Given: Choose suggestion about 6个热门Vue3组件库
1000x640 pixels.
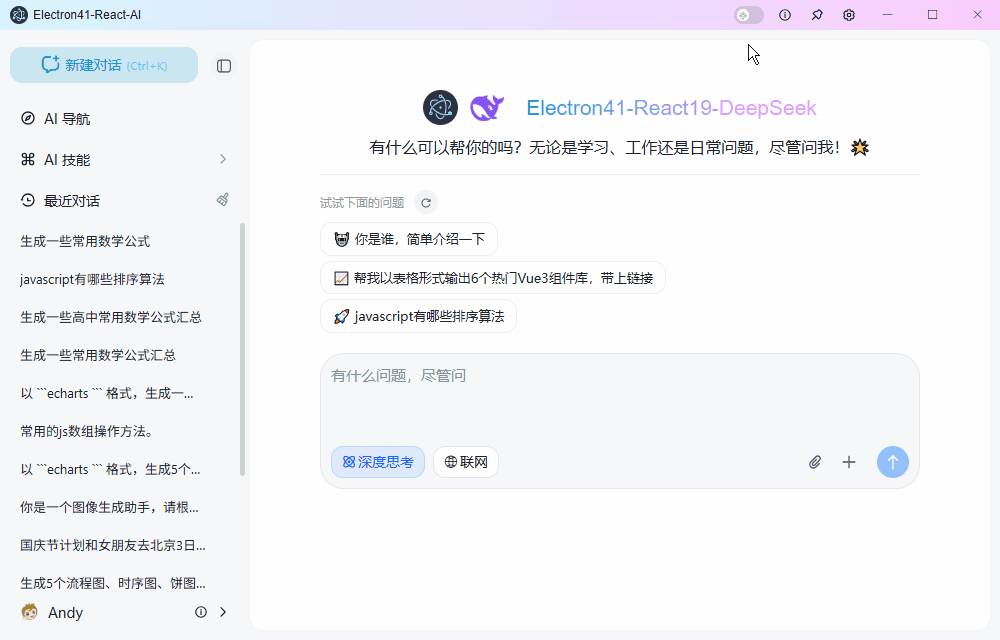Looking at the screenshot, I should [492, 278].
